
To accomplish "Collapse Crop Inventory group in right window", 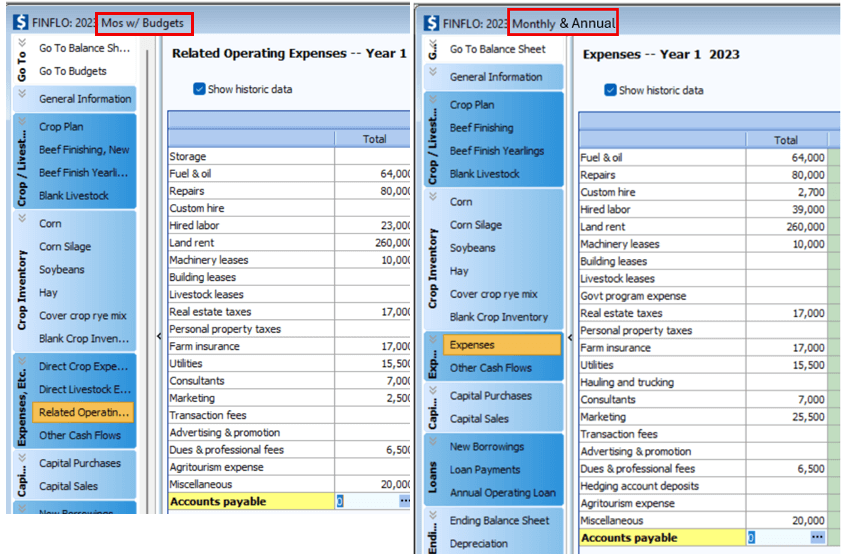I will [433, 197].
